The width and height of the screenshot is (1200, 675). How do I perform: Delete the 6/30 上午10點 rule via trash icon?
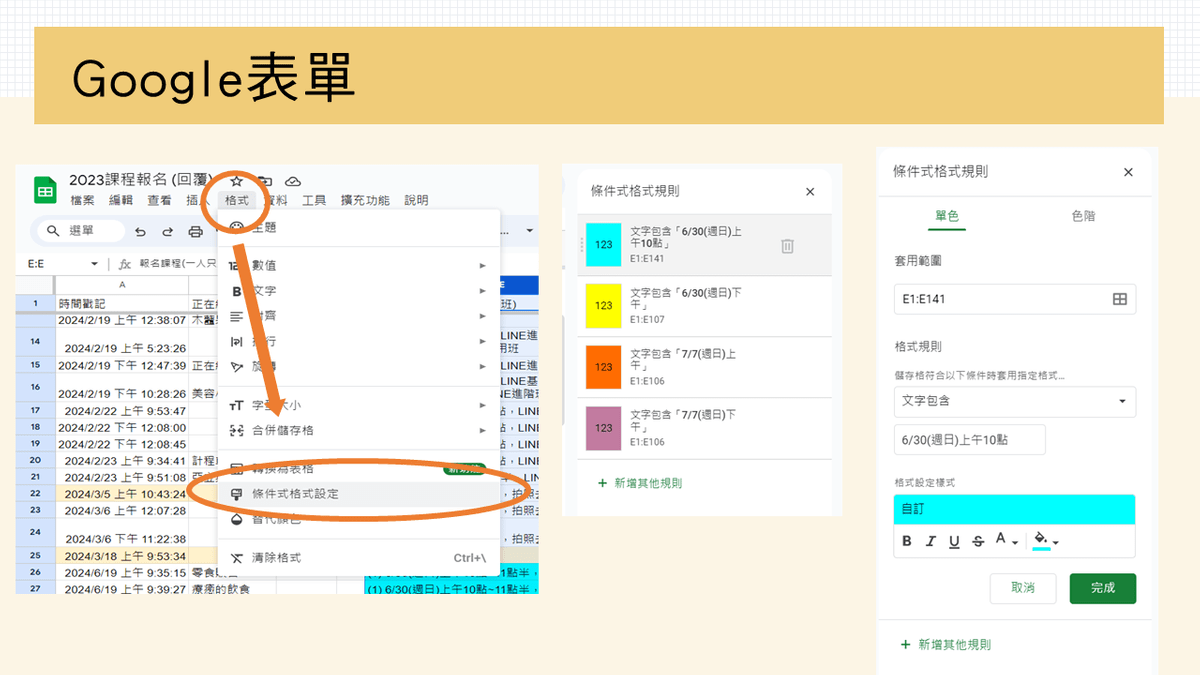[787, 245]
